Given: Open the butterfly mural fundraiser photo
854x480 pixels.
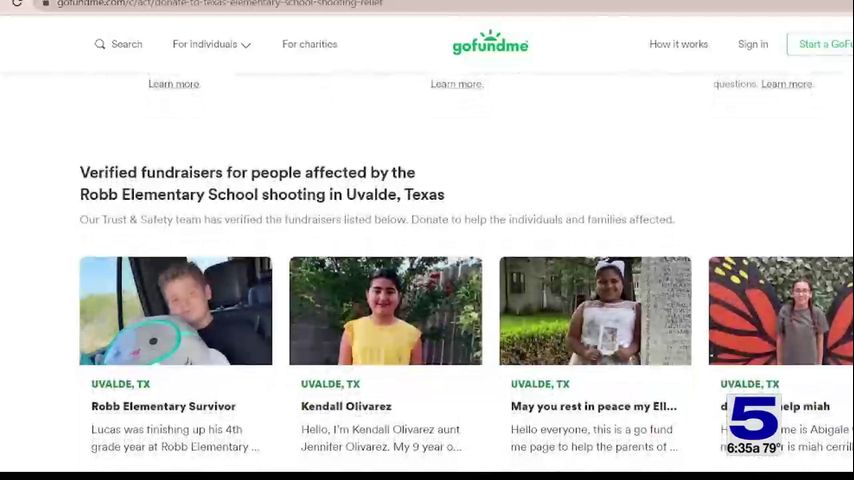Looking at the screenshot, I should (x=782, y=311).
